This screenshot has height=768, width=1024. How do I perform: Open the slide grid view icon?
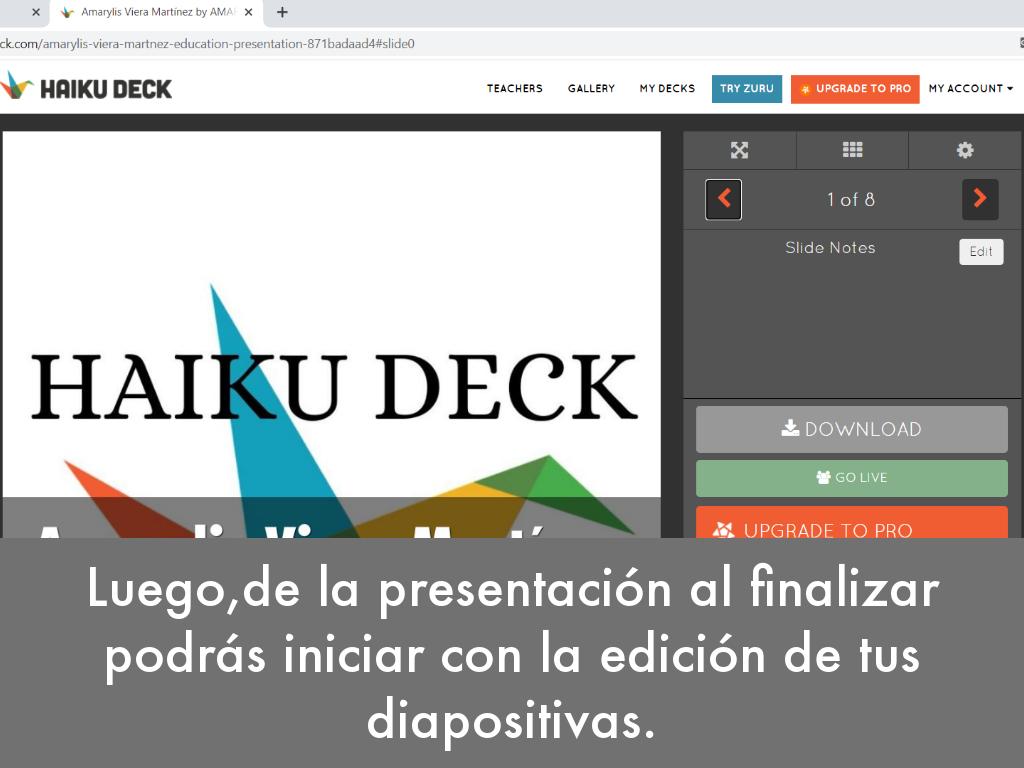(852, 150)
